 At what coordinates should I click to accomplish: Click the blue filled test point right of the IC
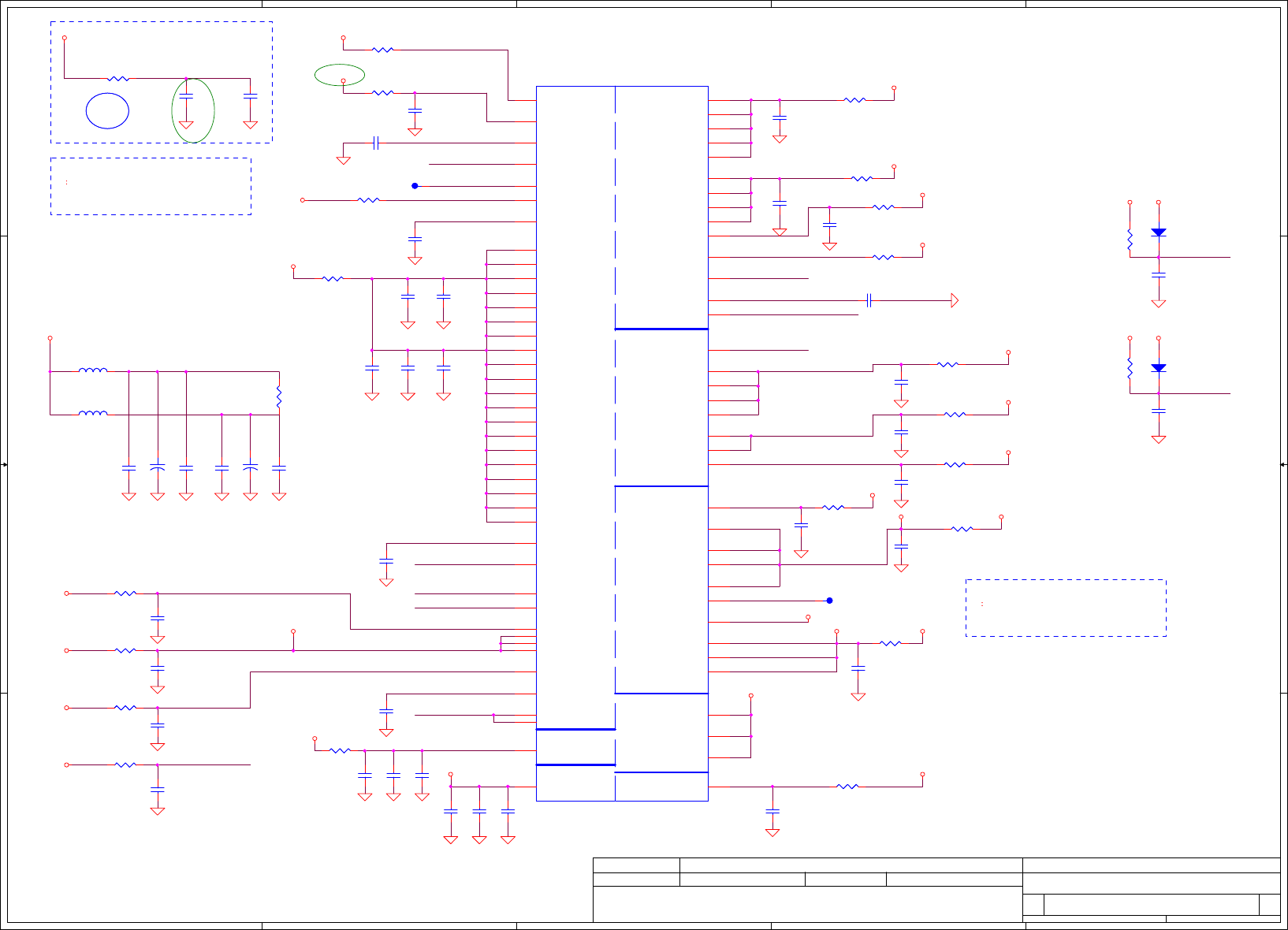[829, 601]
